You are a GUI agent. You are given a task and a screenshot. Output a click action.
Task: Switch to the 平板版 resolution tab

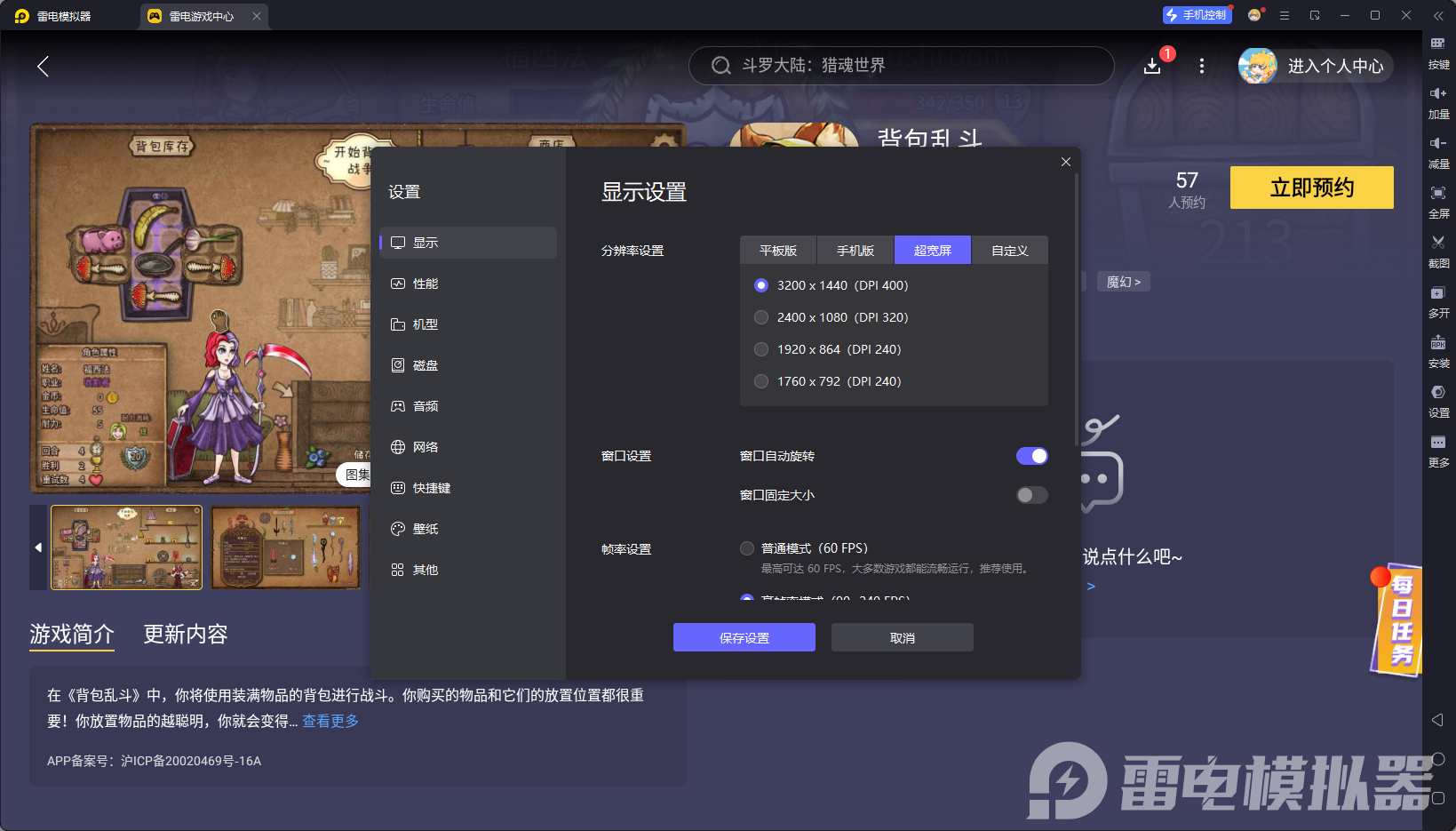(x=778, y=251)
